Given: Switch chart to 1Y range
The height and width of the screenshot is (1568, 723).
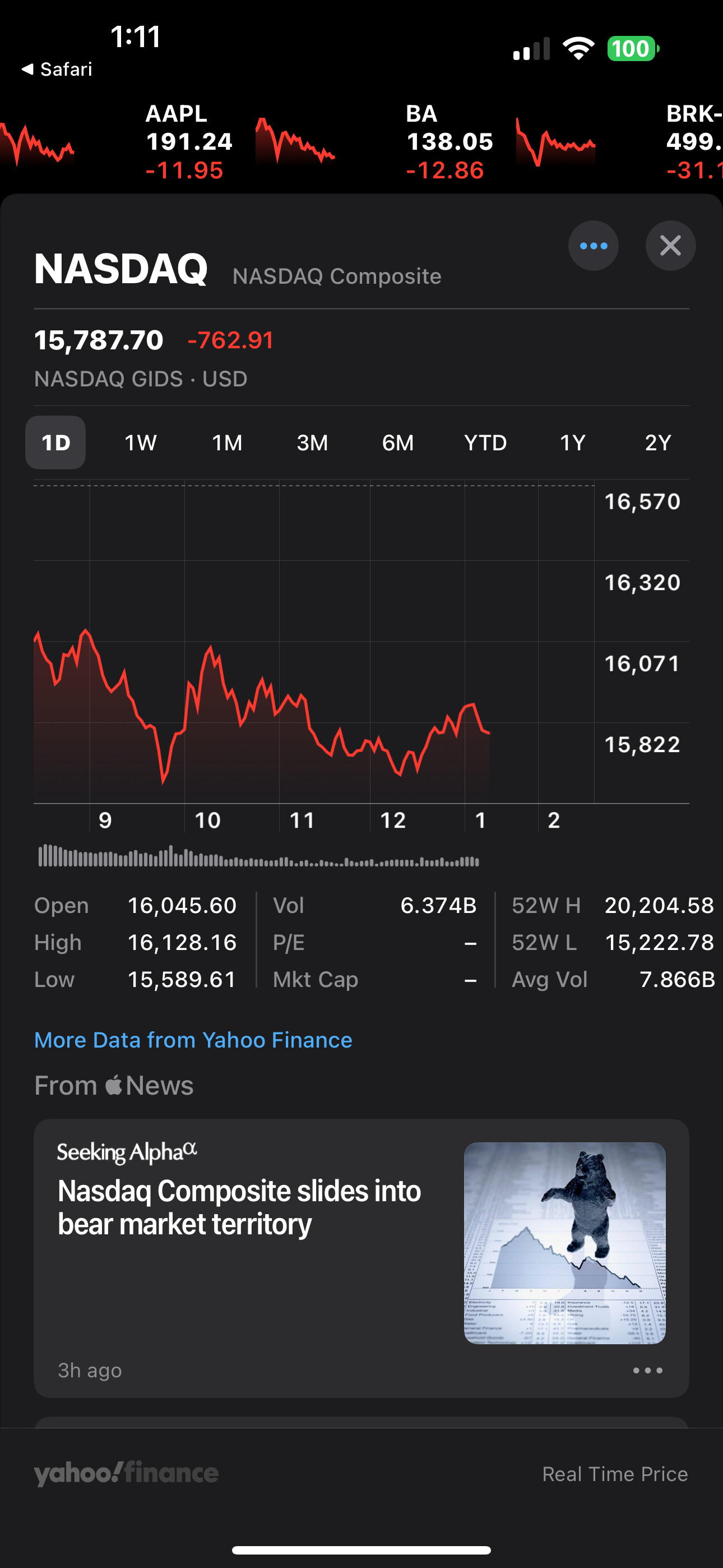Looking at the screenshot, I should click(x=572, y=442).
